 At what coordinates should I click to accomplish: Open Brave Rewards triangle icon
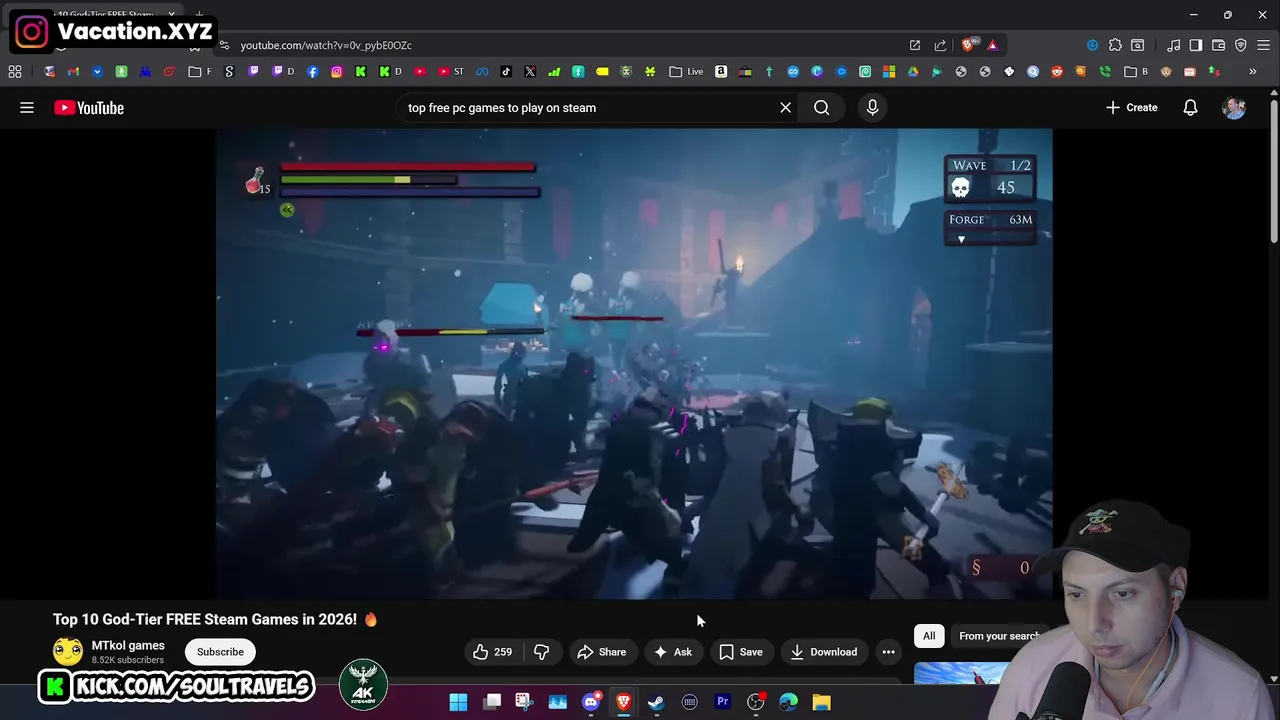tap(992, 45)
